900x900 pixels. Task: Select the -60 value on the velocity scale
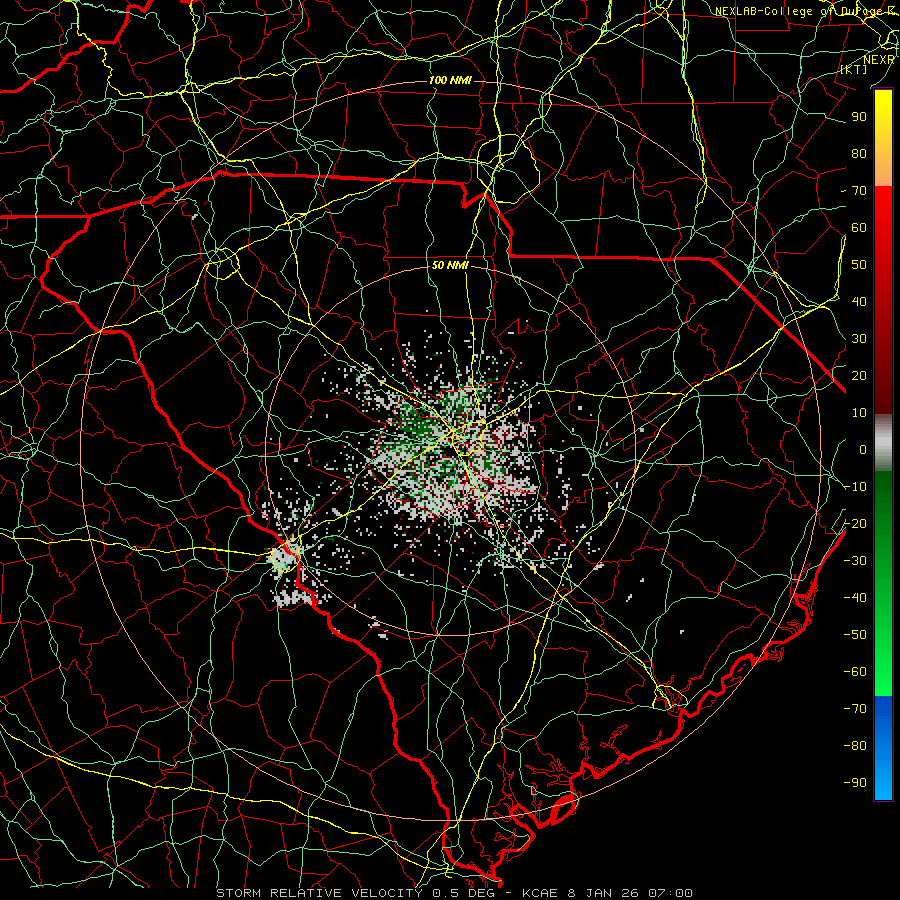[855, 672]
